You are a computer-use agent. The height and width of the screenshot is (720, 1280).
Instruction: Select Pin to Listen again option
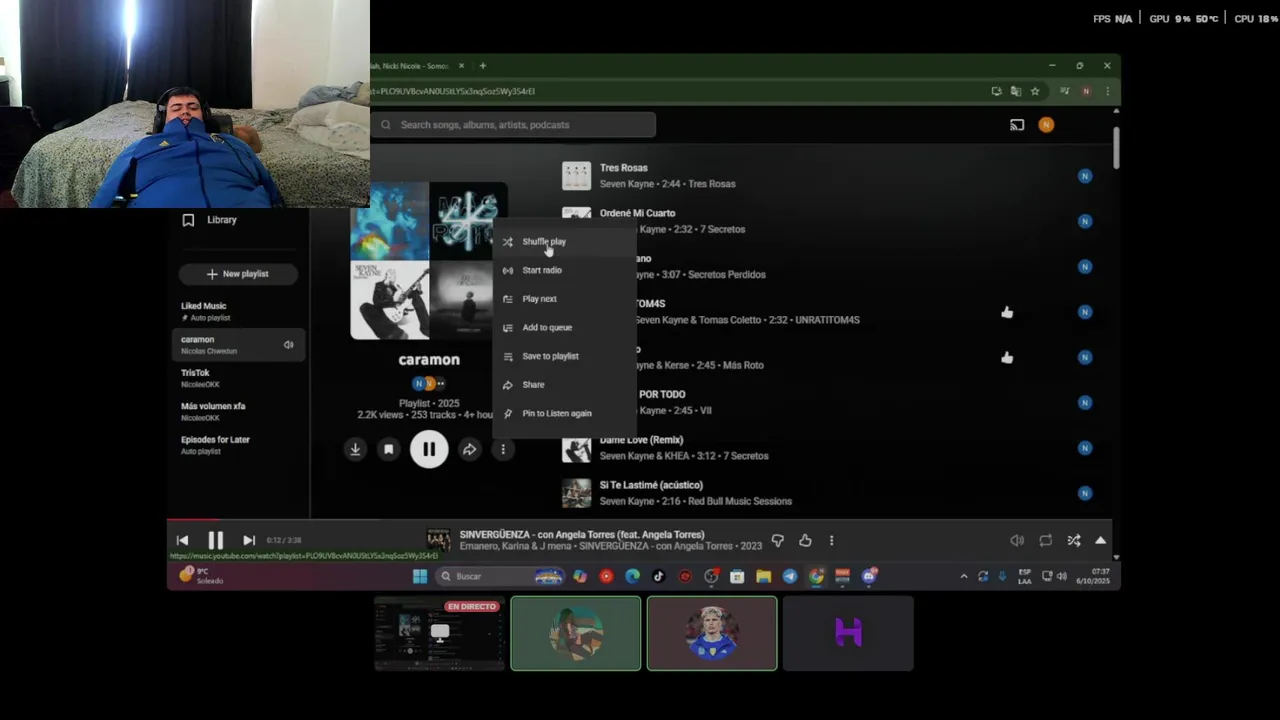coord(564,413)
